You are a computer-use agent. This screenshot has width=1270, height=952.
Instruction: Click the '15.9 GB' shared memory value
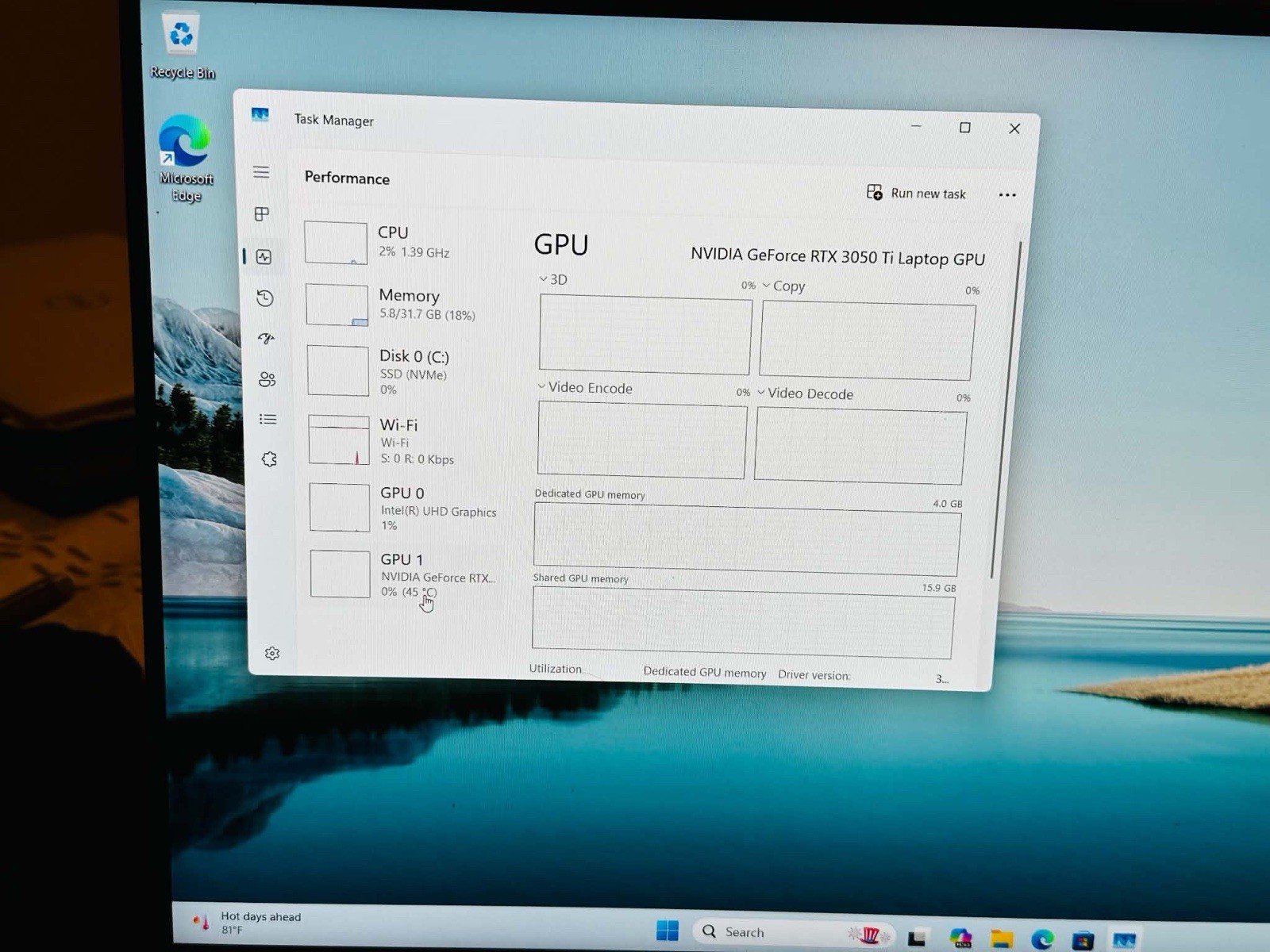click(939, 588)
